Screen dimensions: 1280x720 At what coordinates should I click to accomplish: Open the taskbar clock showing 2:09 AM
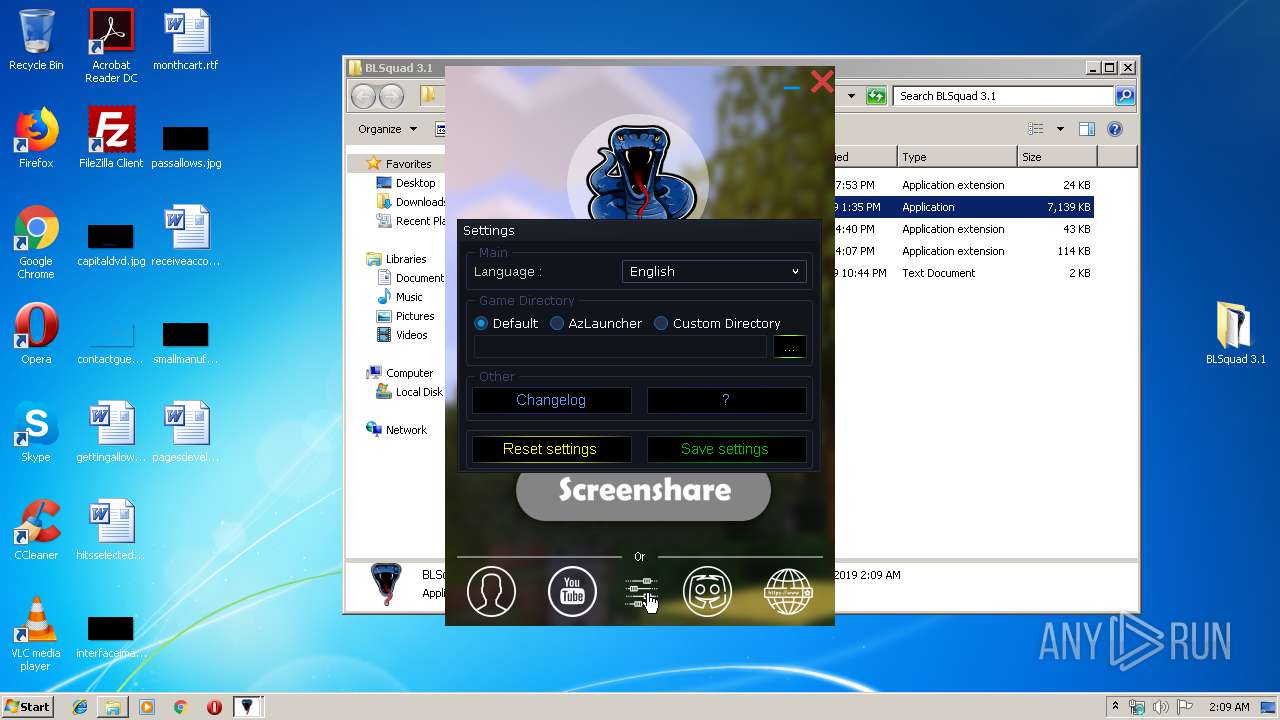(1229, 707)
